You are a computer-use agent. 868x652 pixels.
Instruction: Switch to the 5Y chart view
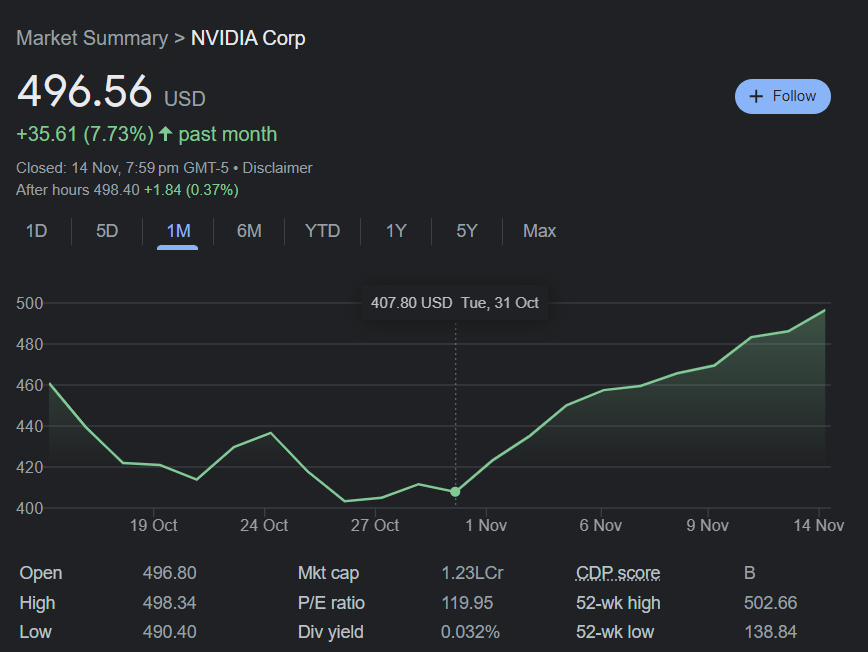467,231
